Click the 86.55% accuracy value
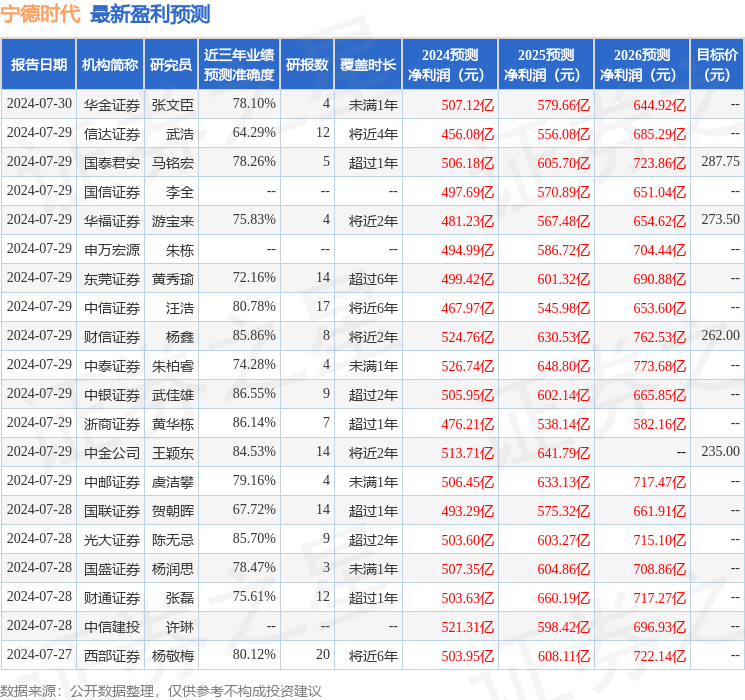 [254, 393]
